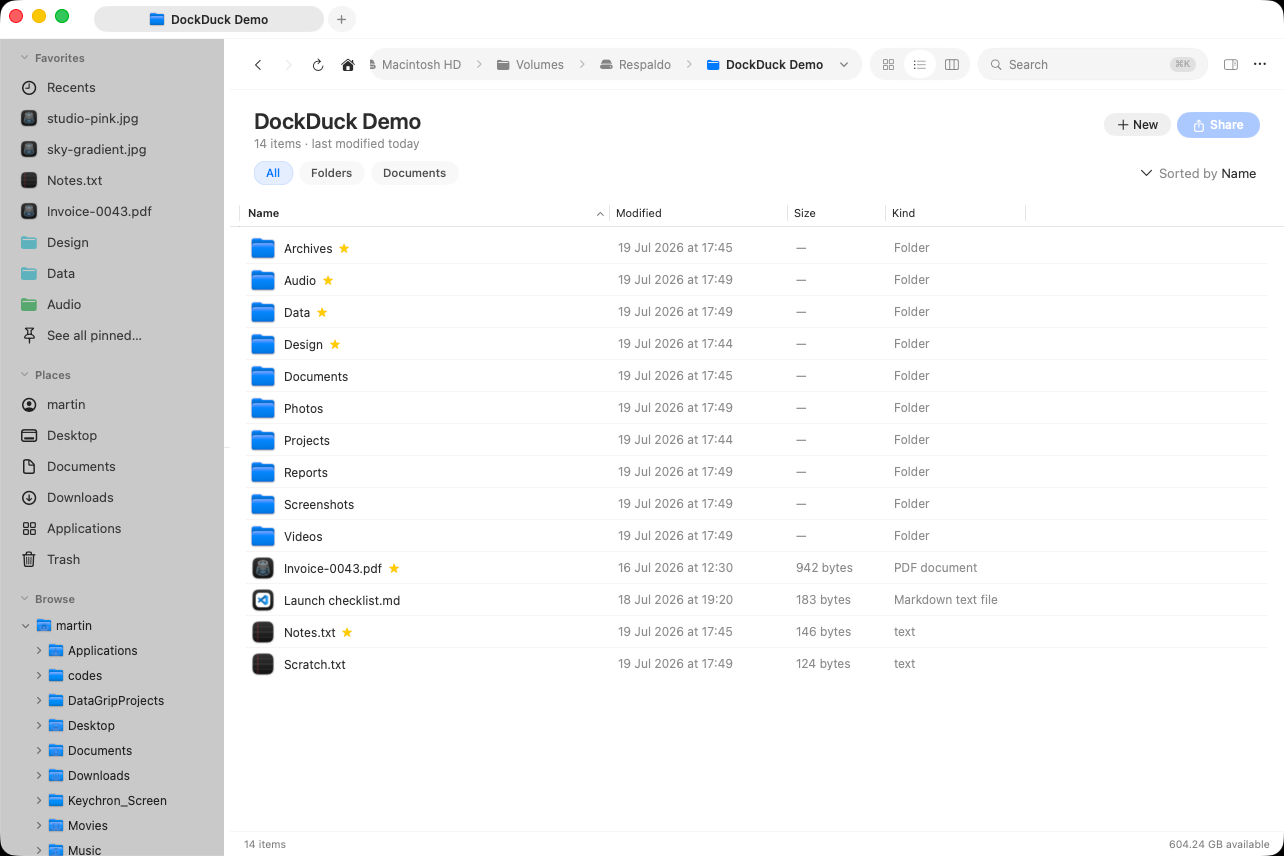Select the Photos folder icon in list
The image size is (1284, 856).
263,408
